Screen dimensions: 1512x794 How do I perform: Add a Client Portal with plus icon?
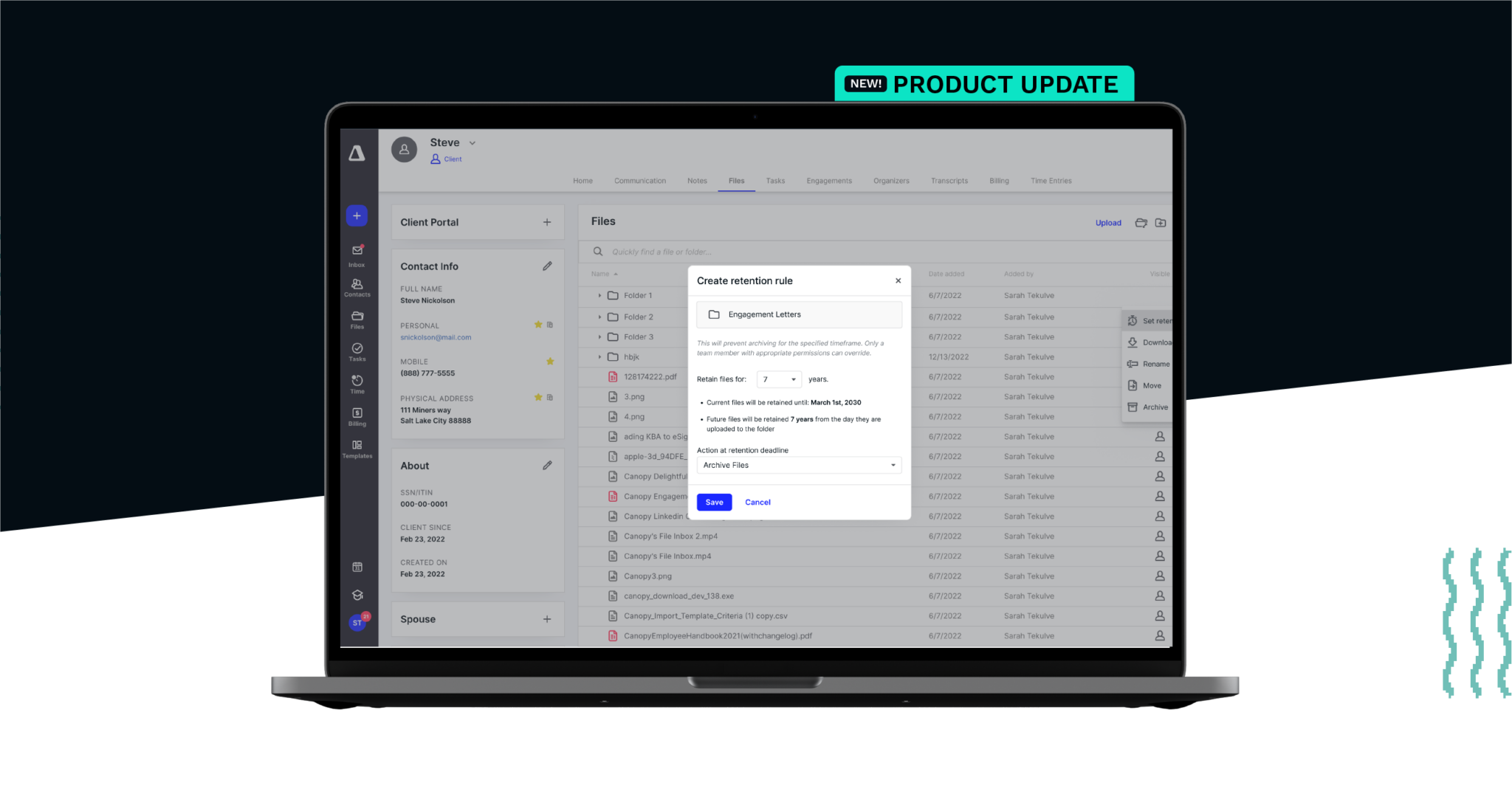(547, 222)
